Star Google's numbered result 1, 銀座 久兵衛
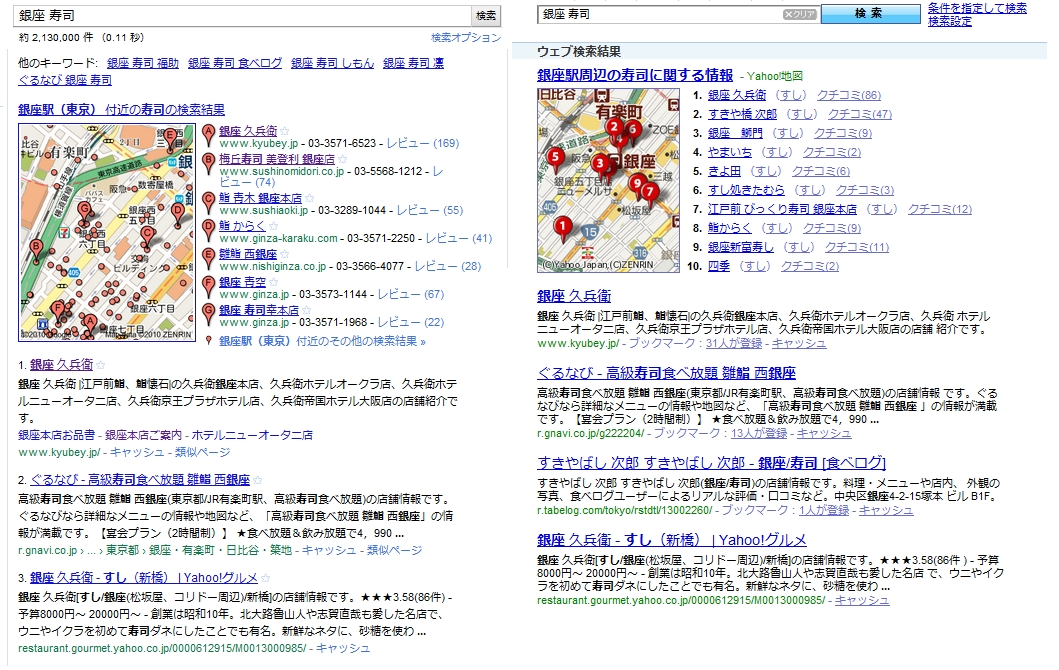 click(101, 365)
